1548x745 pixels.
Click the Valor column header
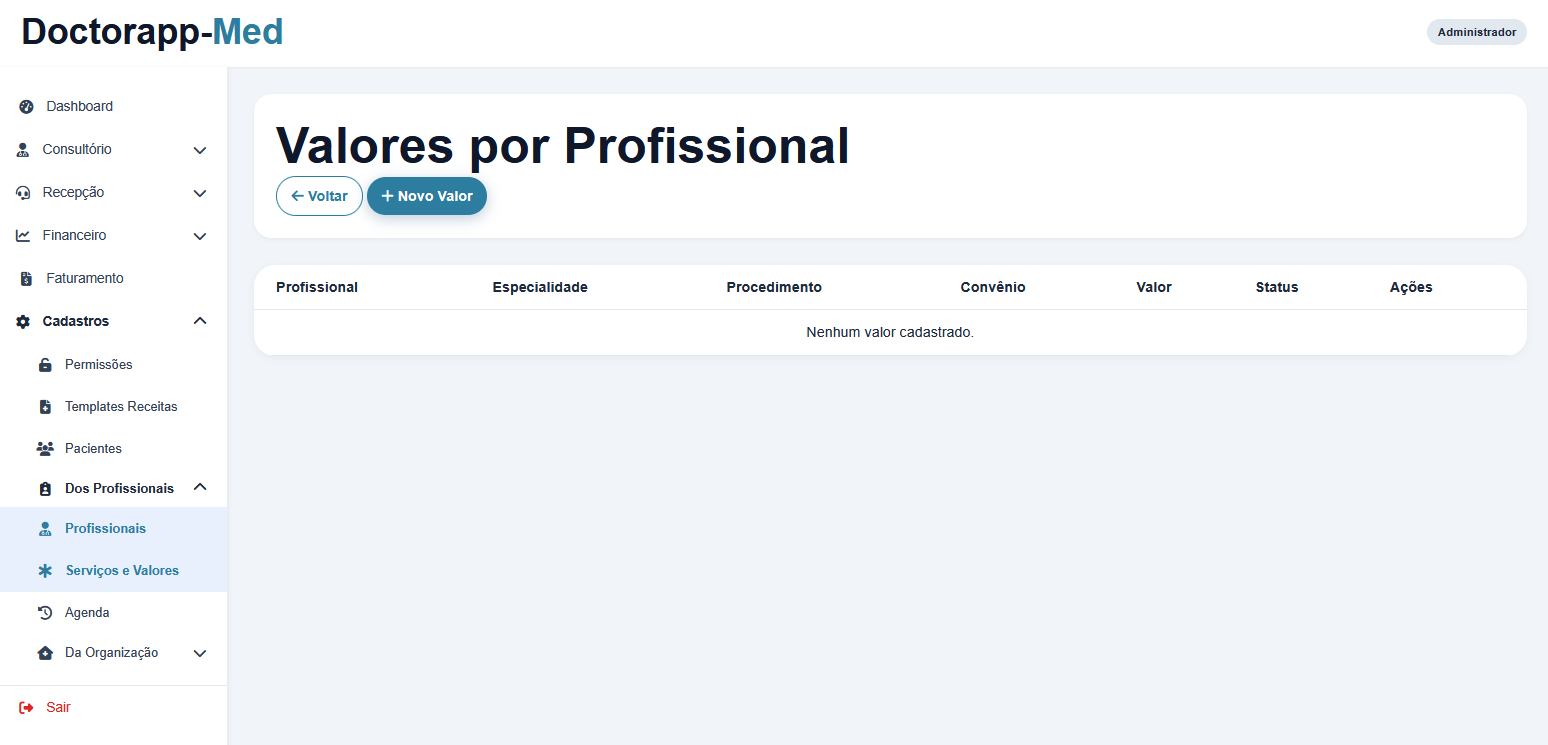(x=1154, y=287)
